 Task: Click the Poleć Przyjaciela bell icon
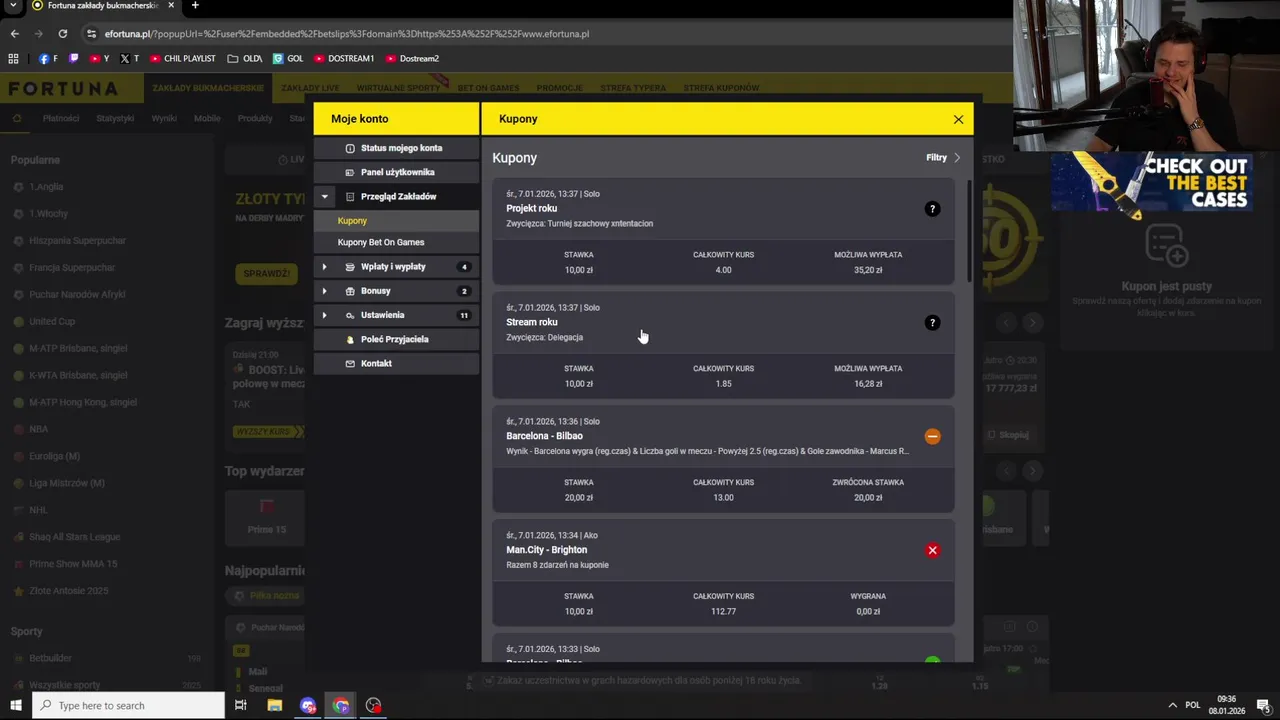(350, 339)
